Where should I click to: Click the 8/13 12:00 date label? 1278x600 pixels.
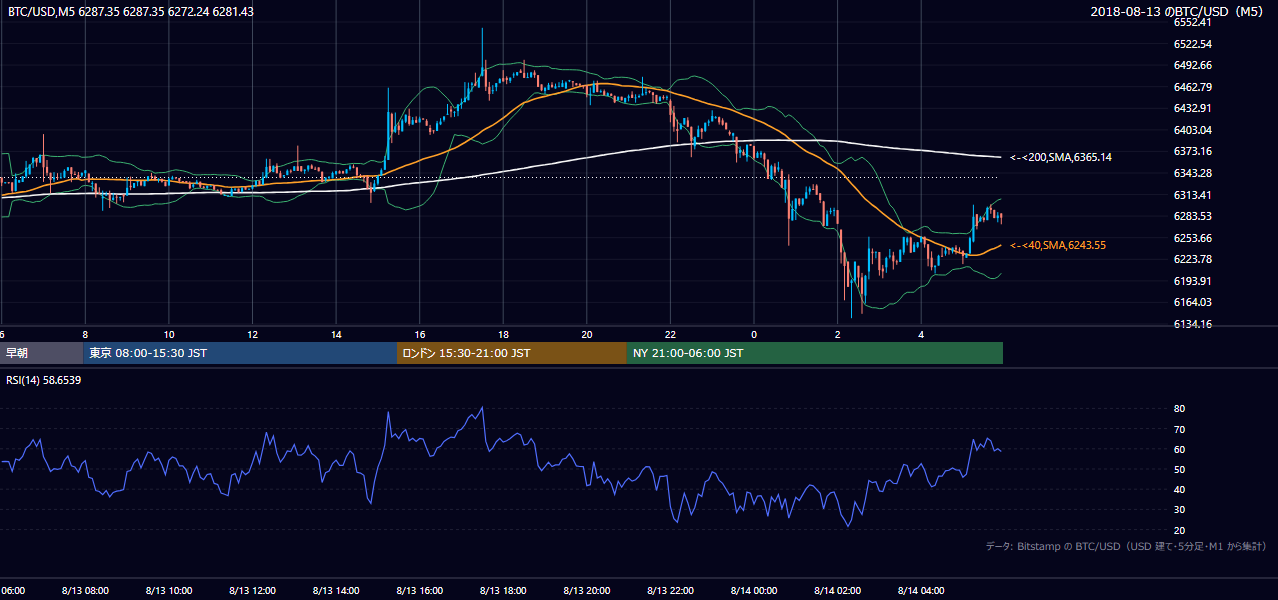click(x=252, y=590)
